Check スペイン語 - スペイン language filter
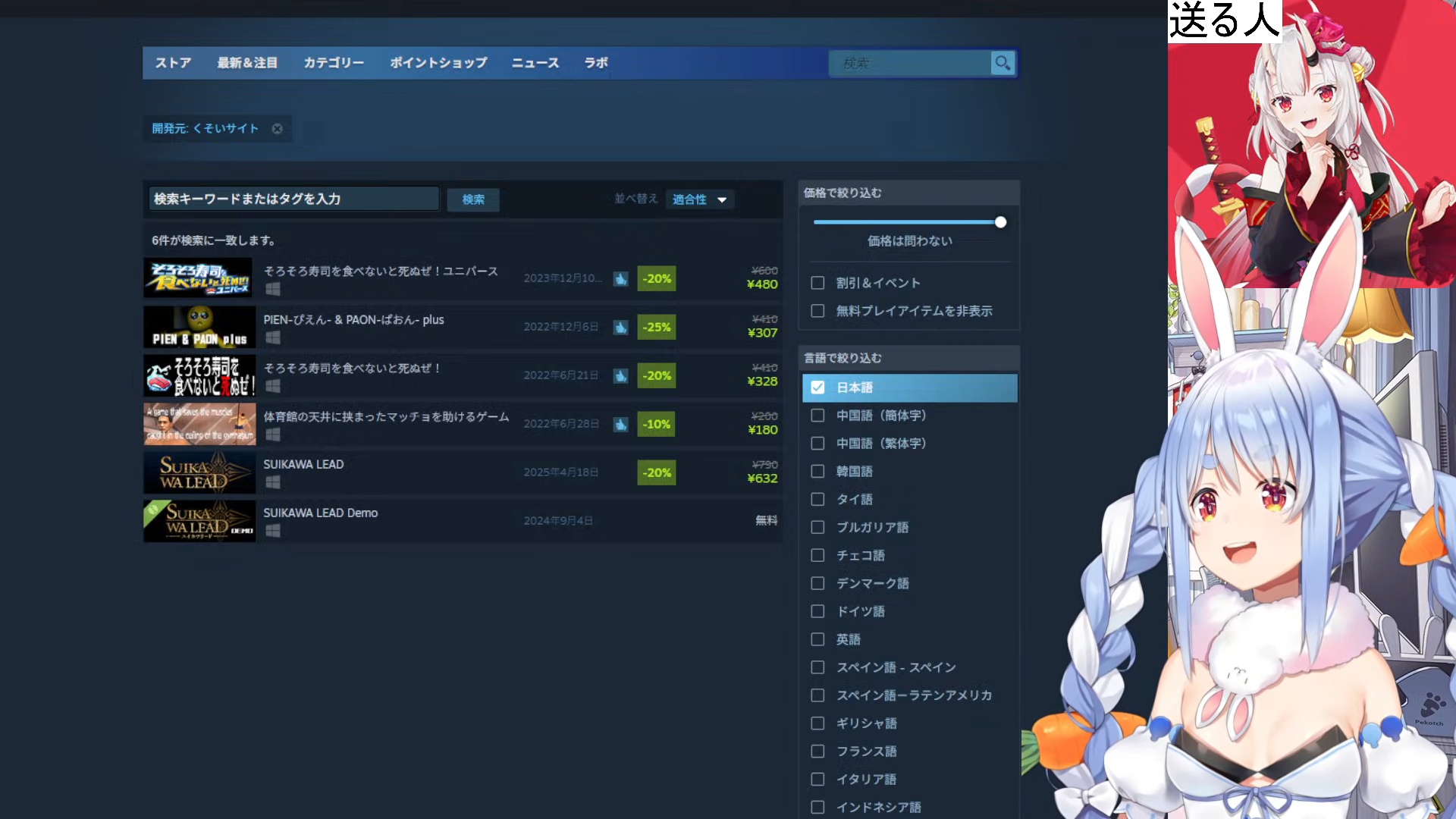The width and height of the screenshot is (1456, 819). [x=817, y=668]
